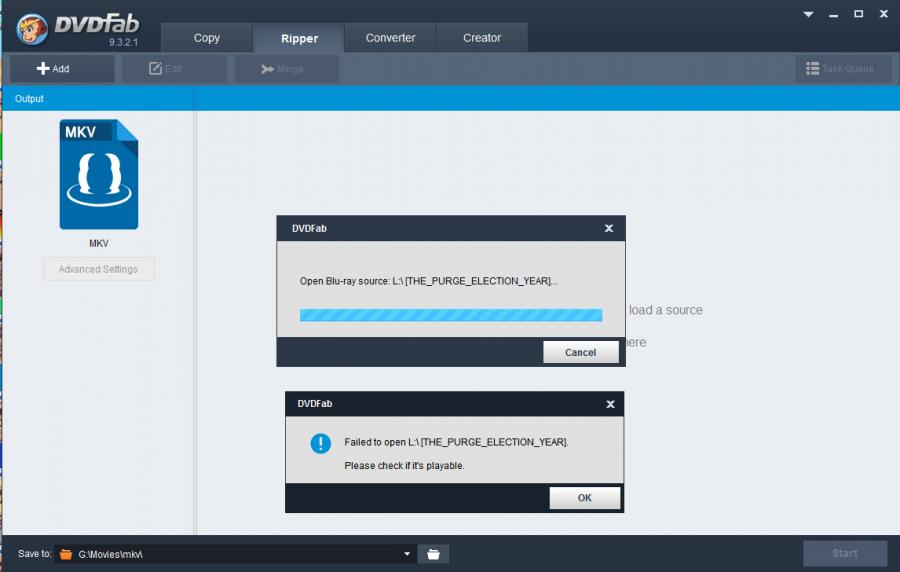Click the DVDFab monkey logo
Screen dimensions: 900x572
pyautogui.click(x=32, y=30)
